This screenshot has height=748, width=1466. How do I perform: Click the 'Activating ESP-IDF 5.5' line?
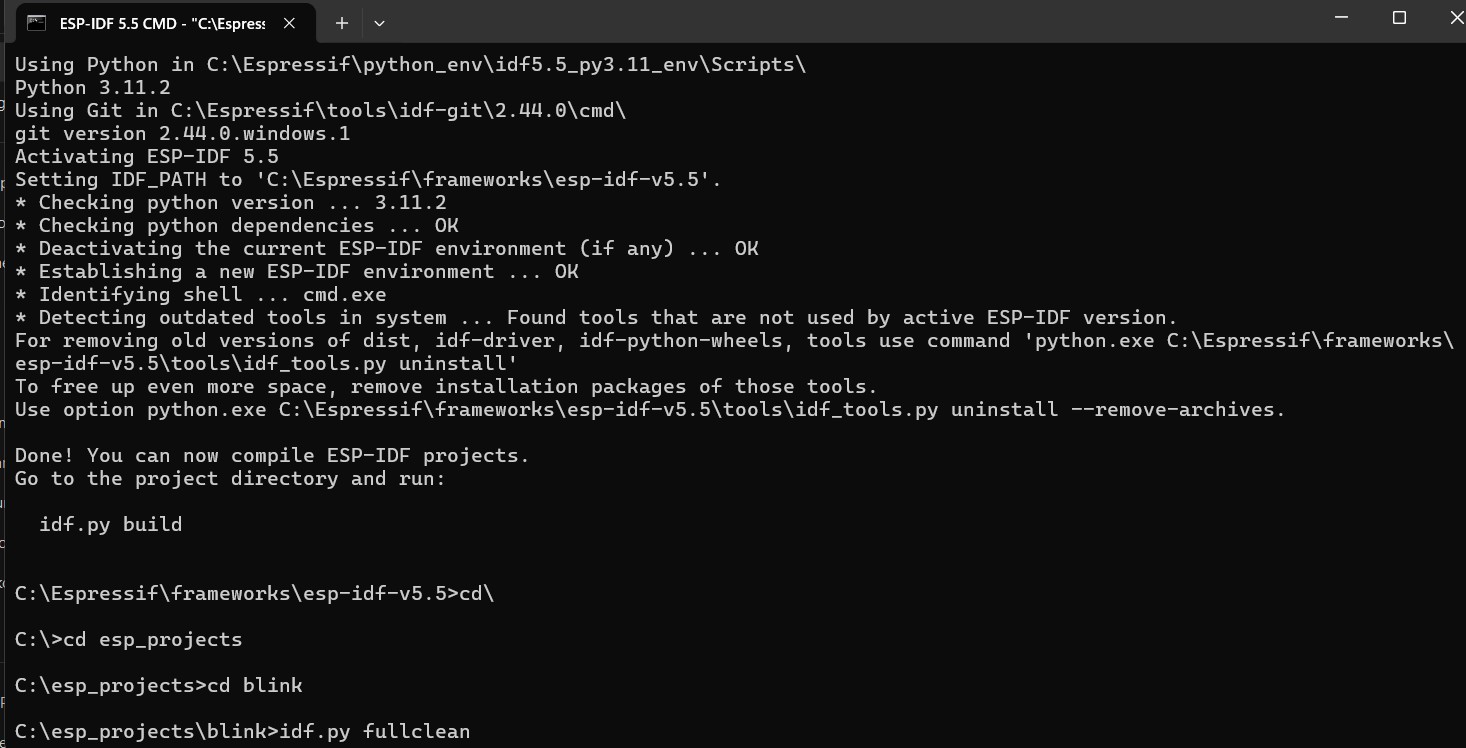tap(146, 157)
